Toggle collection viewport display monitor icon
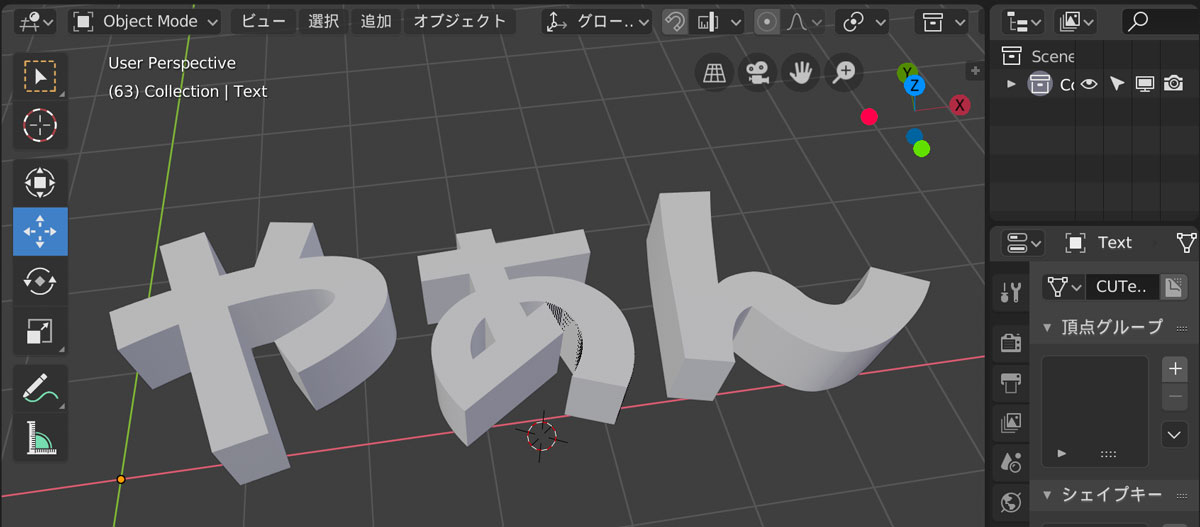Viewport: 1200px width, 527px height. (x=1145, y=84)
